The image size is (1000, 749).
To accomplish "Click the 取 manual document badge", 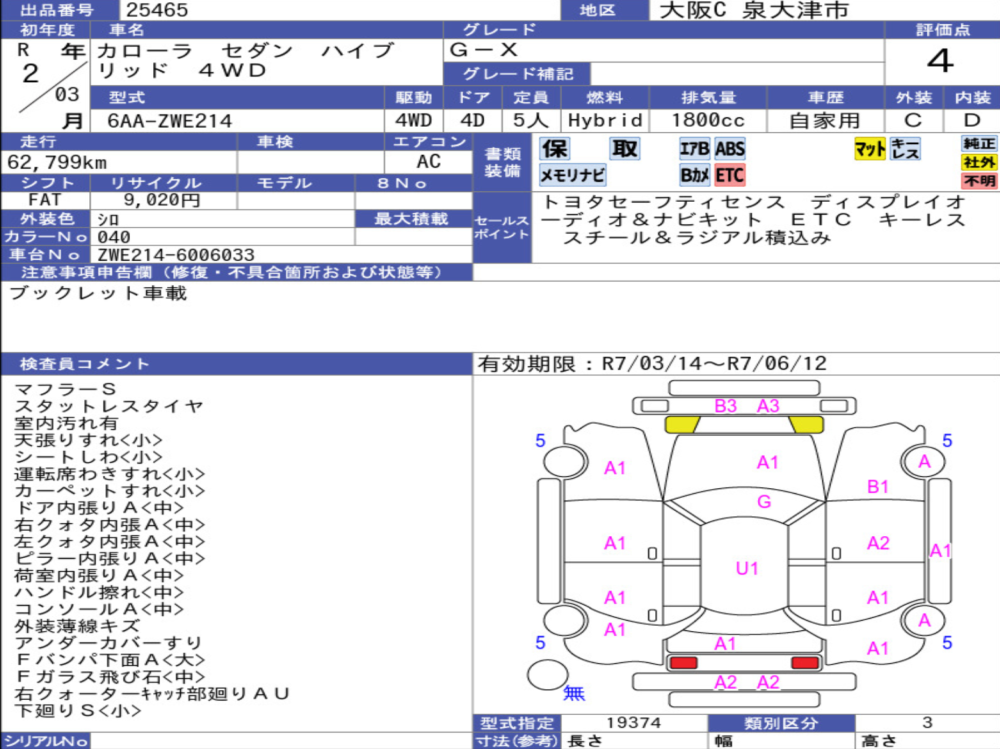I will [625, 149].
